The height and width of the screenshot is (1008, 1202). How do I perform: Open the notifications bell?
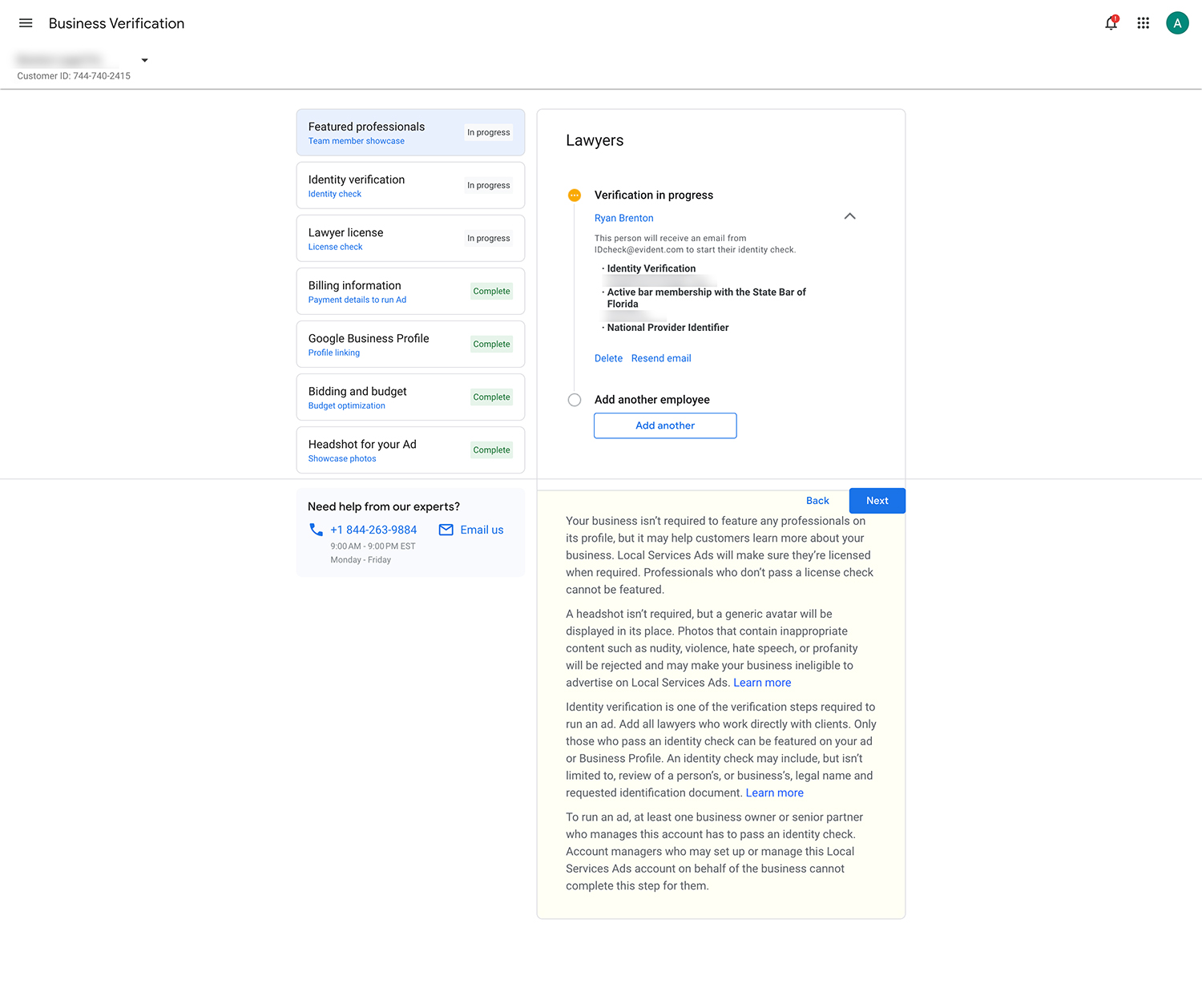[1111, 23]
